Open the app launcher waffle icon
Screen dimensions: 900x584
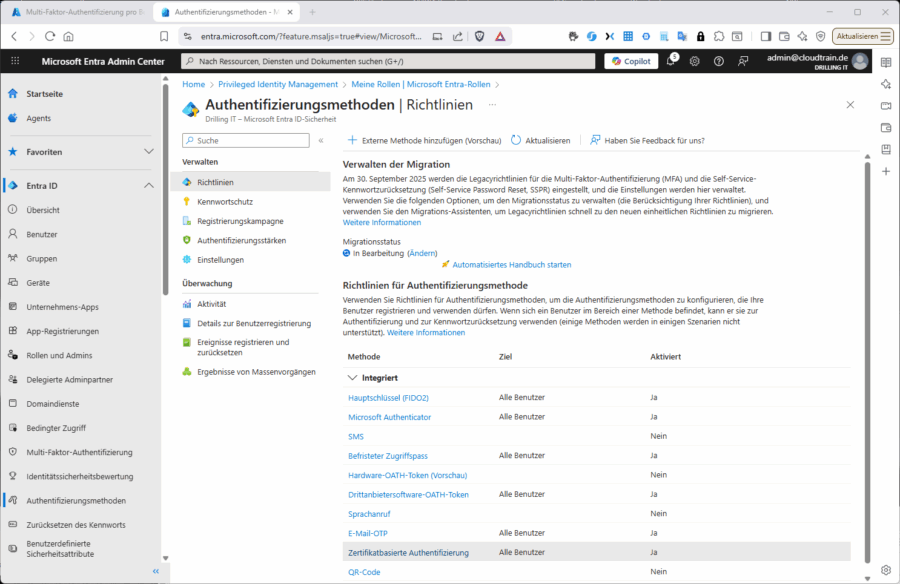15,61
